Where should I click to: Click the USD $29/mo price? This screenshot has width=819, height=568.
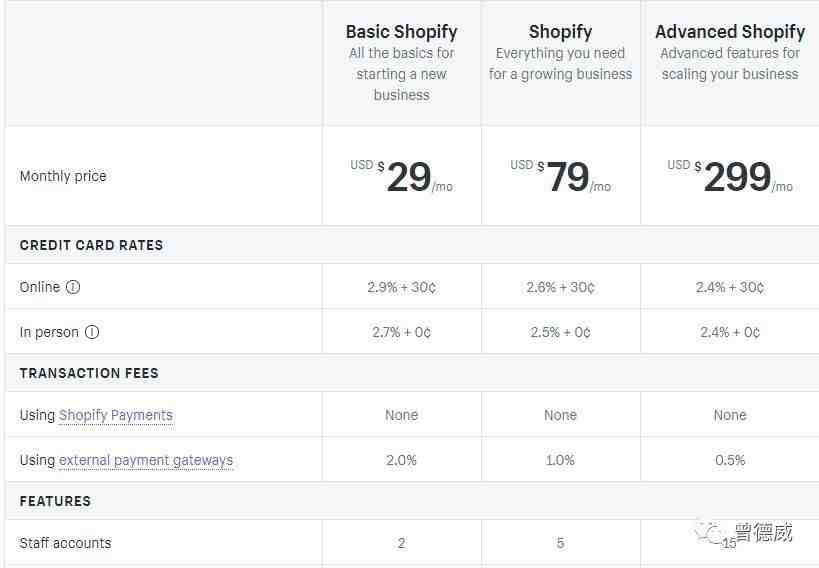click(x=401, y=177)
